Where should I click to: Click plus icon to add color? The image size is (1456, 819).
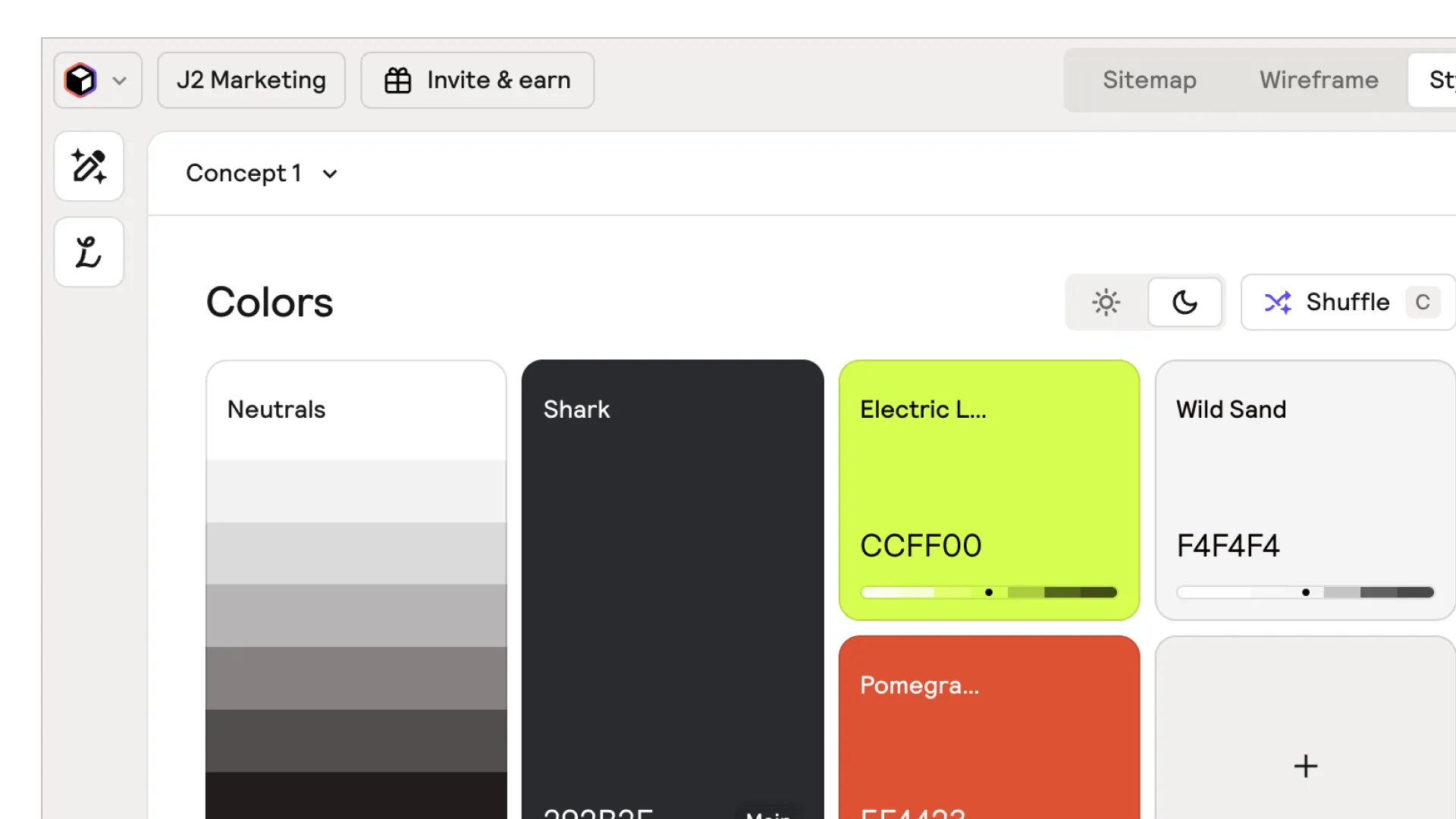[x=1305, y=766]
